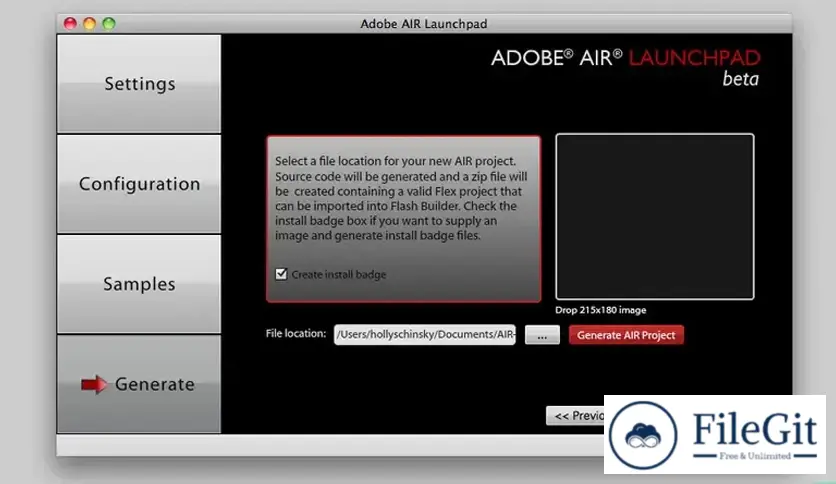Image resolution: width=836 pixels, height=484 pixels.
Task: Open the Settings section
Action: point(139,84)
